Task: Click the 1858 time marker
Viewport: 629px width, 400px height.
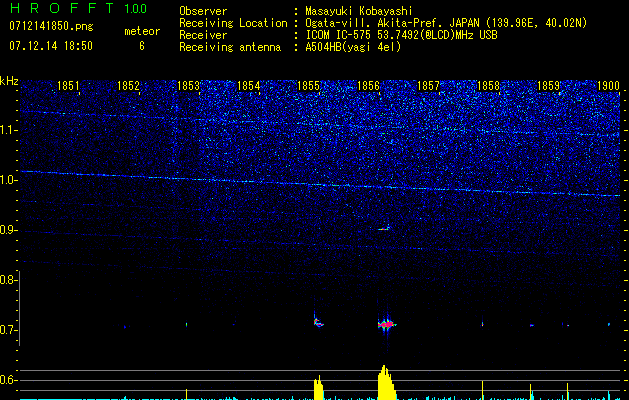Action: pos(488,85)
